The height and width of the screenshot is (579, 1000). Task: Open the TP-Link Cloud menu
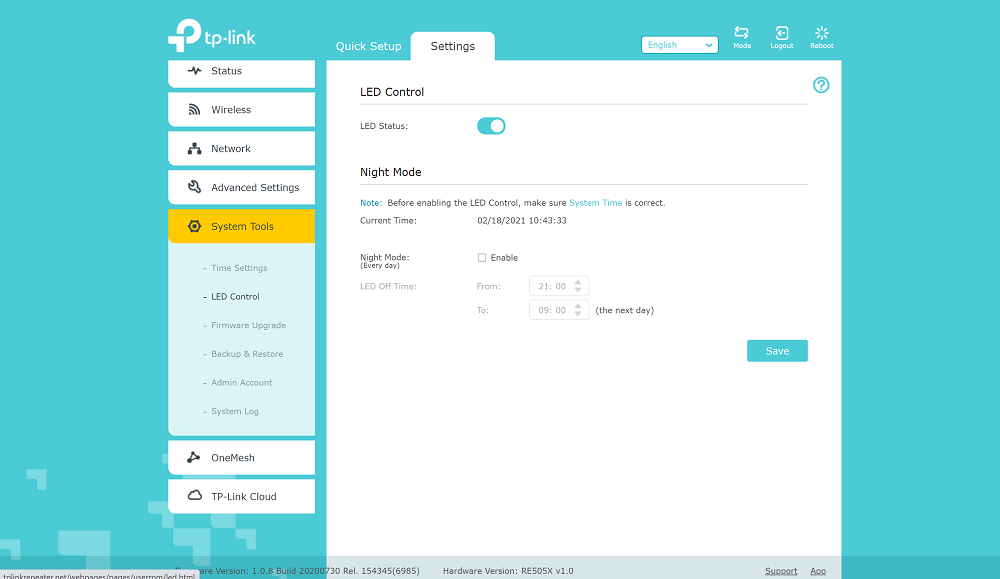click(242, 496)
